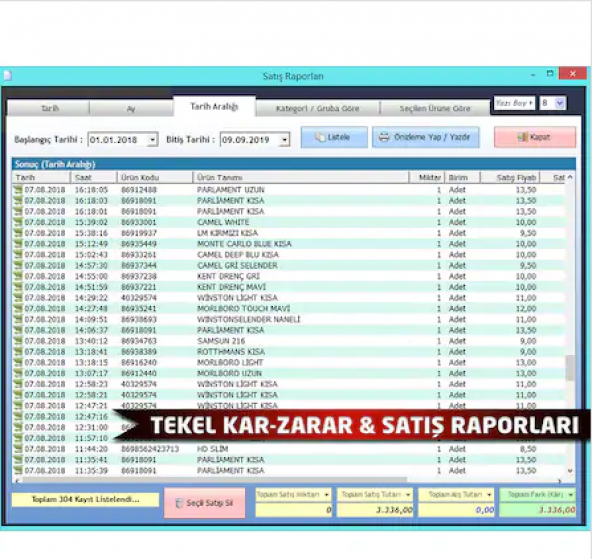Click row icon of 16:18:05 PARLAMENT UZUN sale
Image resolution: width=592 pixels, height=559 pixels.
[x=18, y=189]
